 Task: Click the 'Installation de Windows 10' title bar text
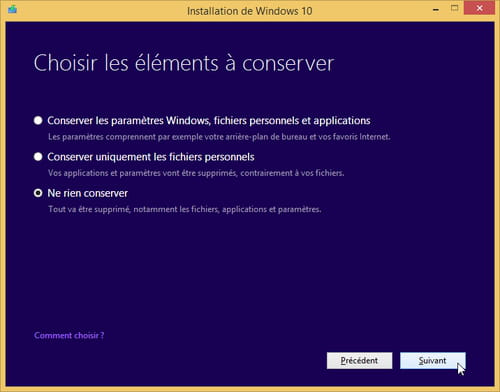(x=250, y=11)
